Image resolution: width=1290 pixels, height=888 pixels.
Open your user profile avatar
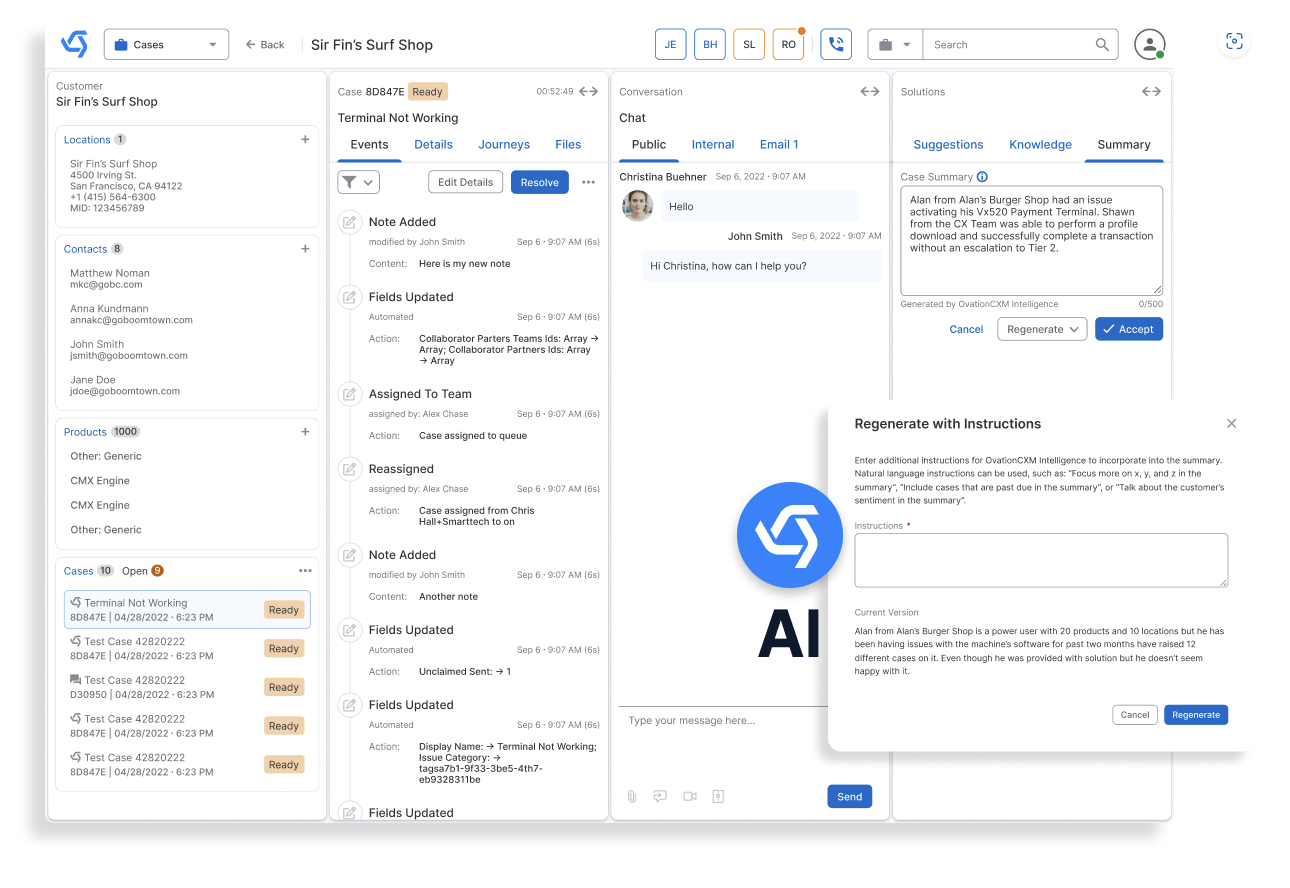point(1149,44)
